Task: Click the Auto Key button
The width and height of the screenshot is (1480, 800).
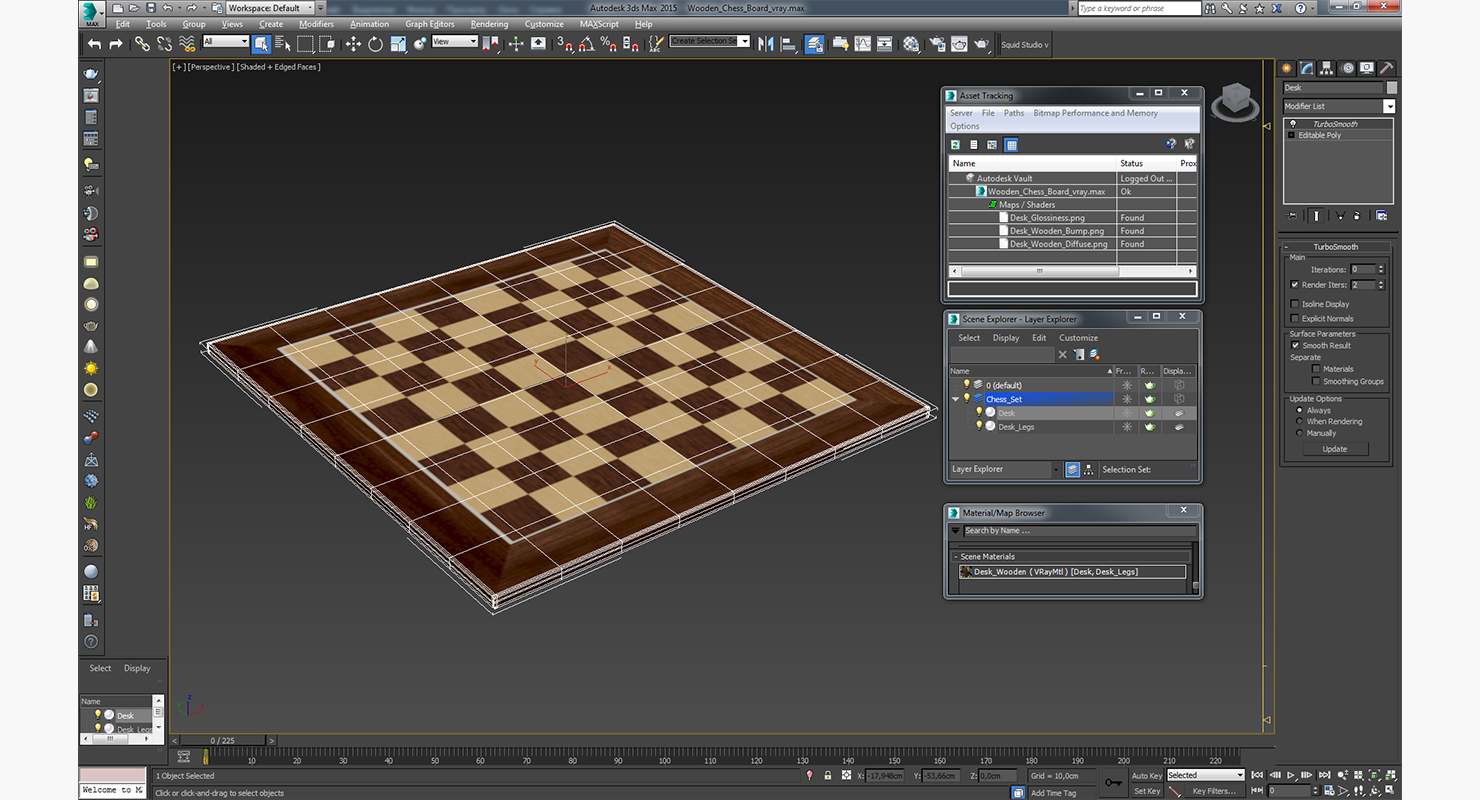Action: coord(1147,775)
